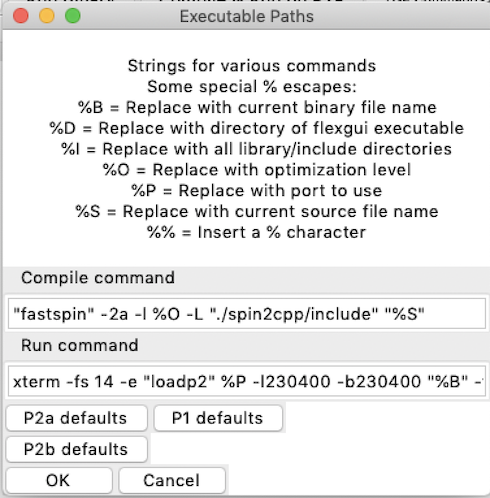Click the P2a defaults button
This screenshot has width=490, height=498.
pyautogui.click(x=76, y=418)
